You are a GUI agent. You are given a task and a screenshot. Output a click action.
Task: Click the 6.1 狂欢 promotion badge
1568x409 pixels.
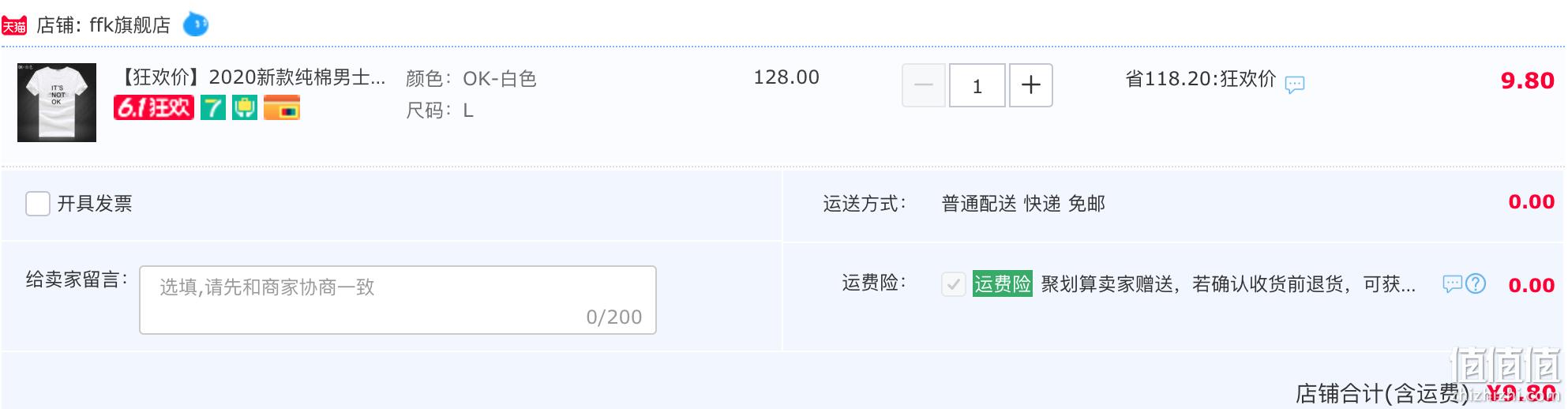click(x=154, y=107)
